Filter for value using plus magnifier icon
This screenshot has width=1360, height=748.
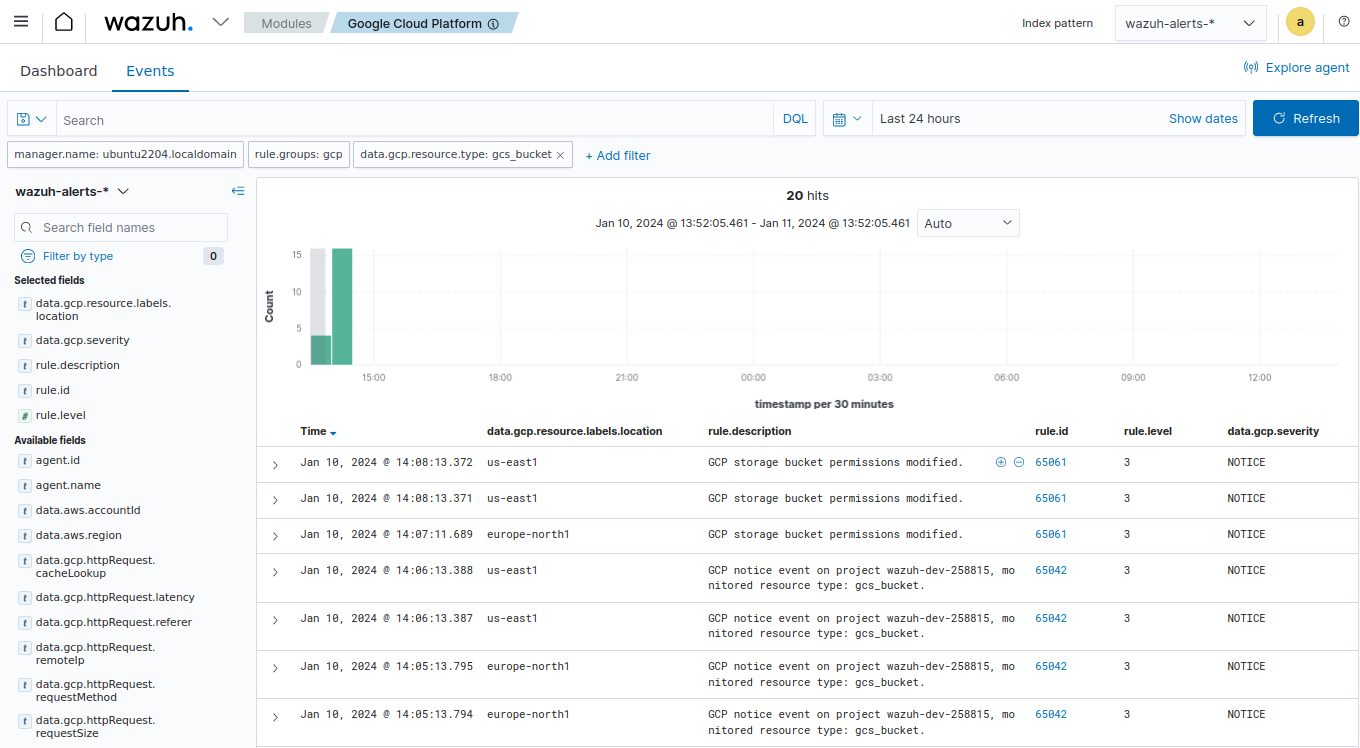click(x=1001, y=462)
